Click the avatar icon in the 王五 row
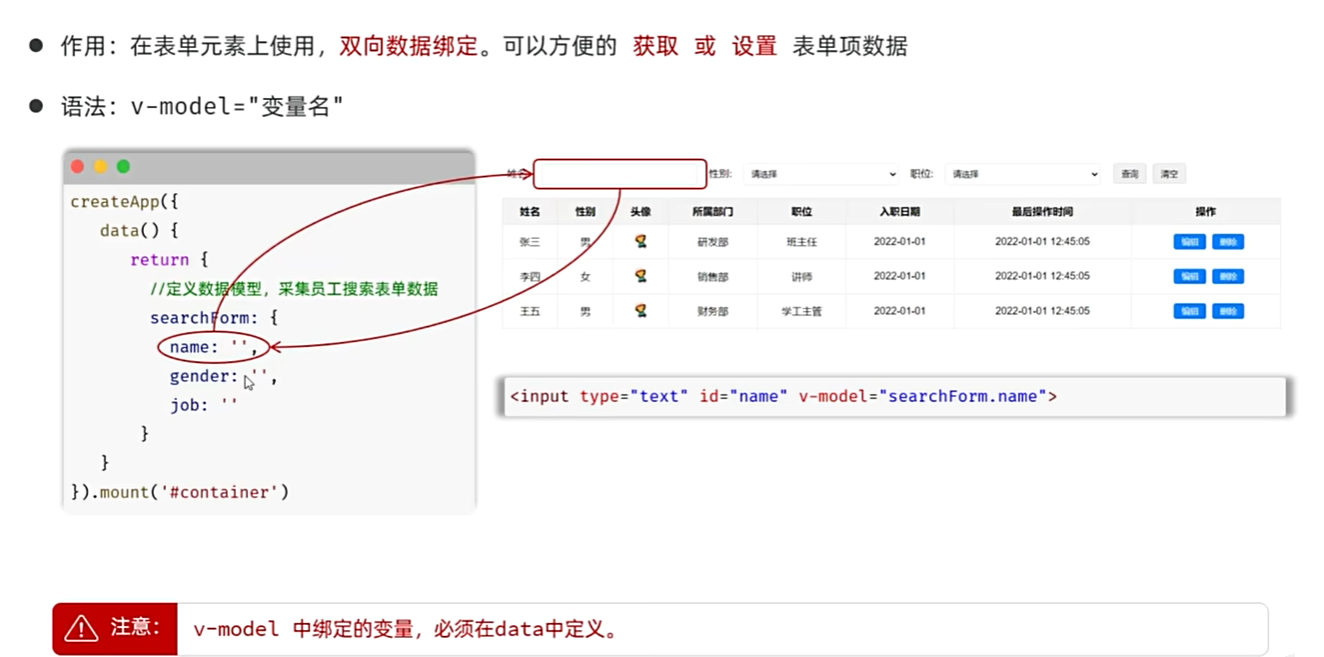 641,311
